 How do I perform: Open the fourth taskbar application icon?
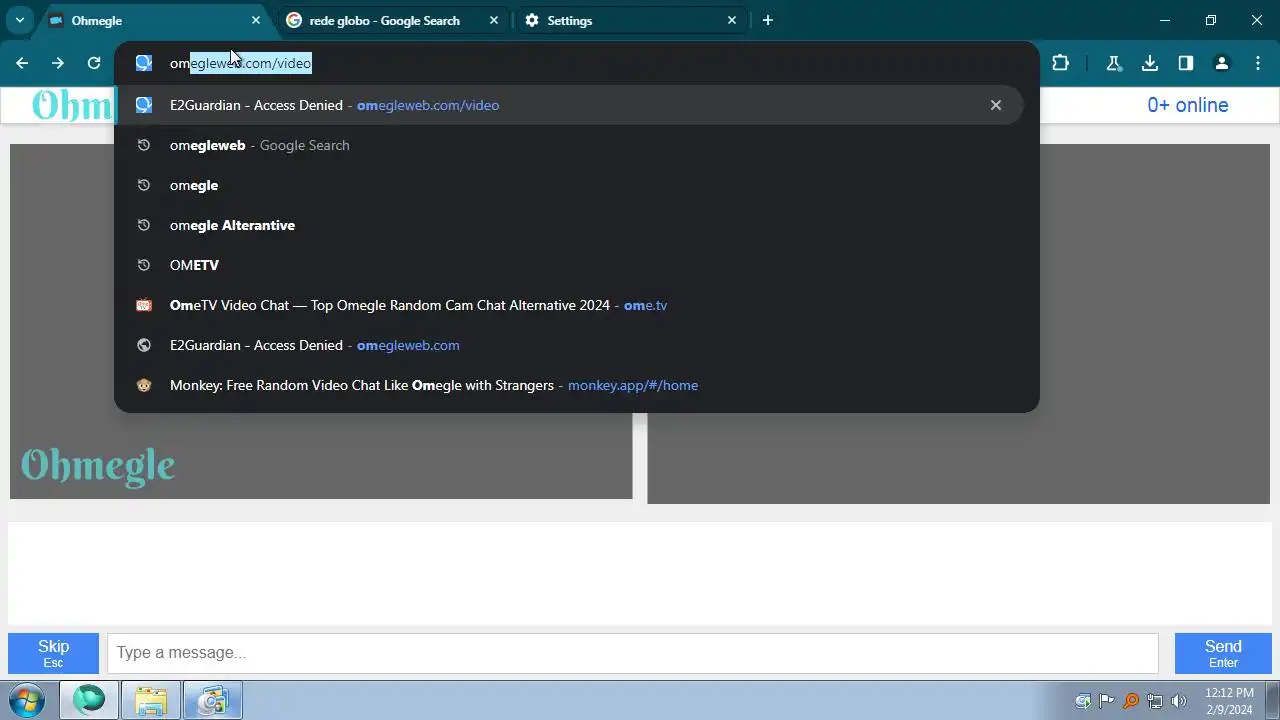[x=212, y=700]
